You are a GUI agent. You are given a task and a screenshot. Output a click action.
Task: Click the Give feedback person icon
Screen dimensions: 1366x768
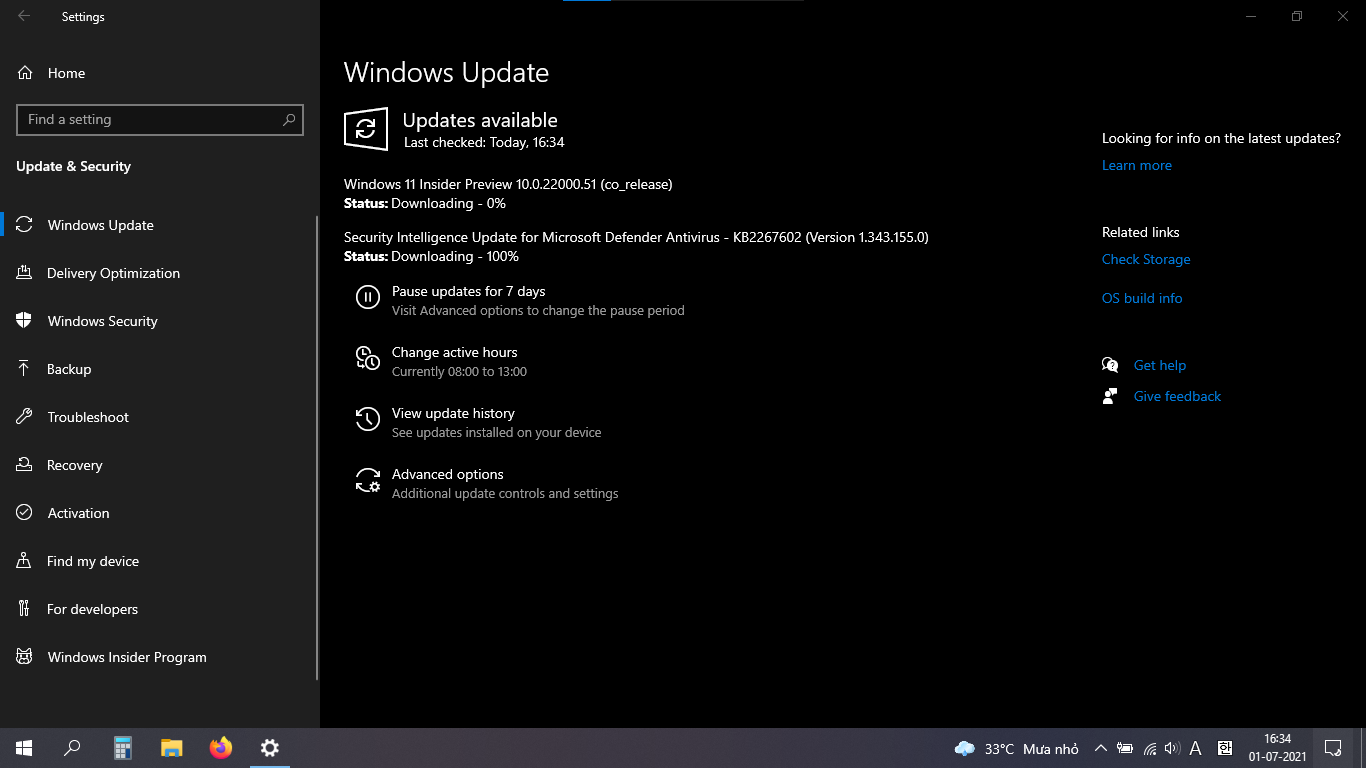point(1110,396)
